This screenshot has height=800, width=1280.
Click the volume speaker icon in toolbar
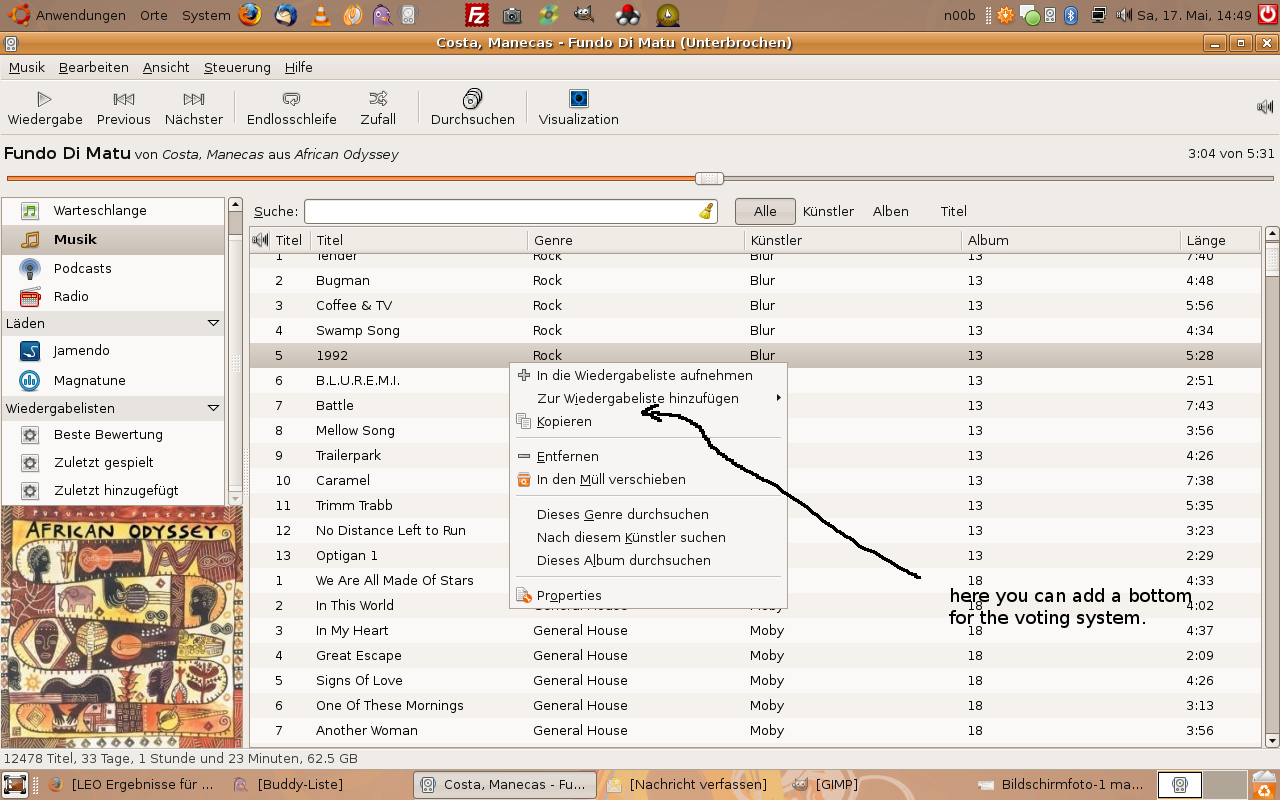click(1265, 107)
